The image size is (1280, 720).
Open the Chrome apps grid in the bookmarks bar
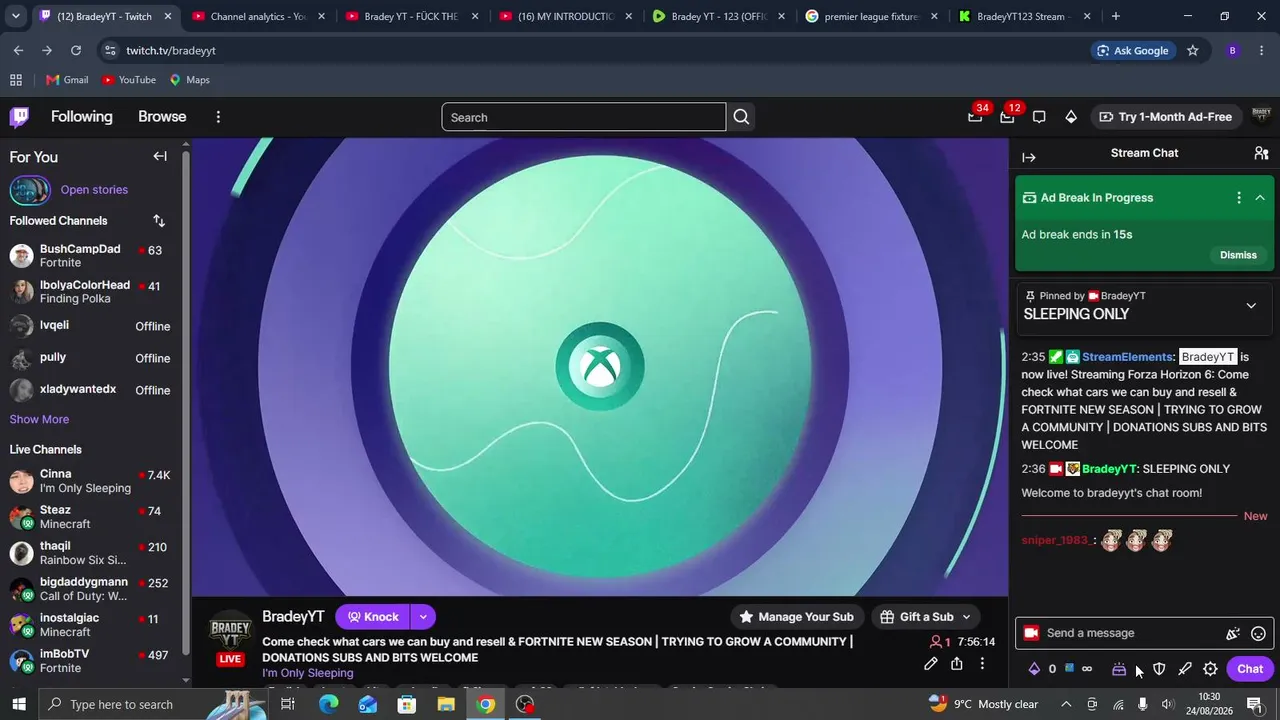[x=16, y=80]
